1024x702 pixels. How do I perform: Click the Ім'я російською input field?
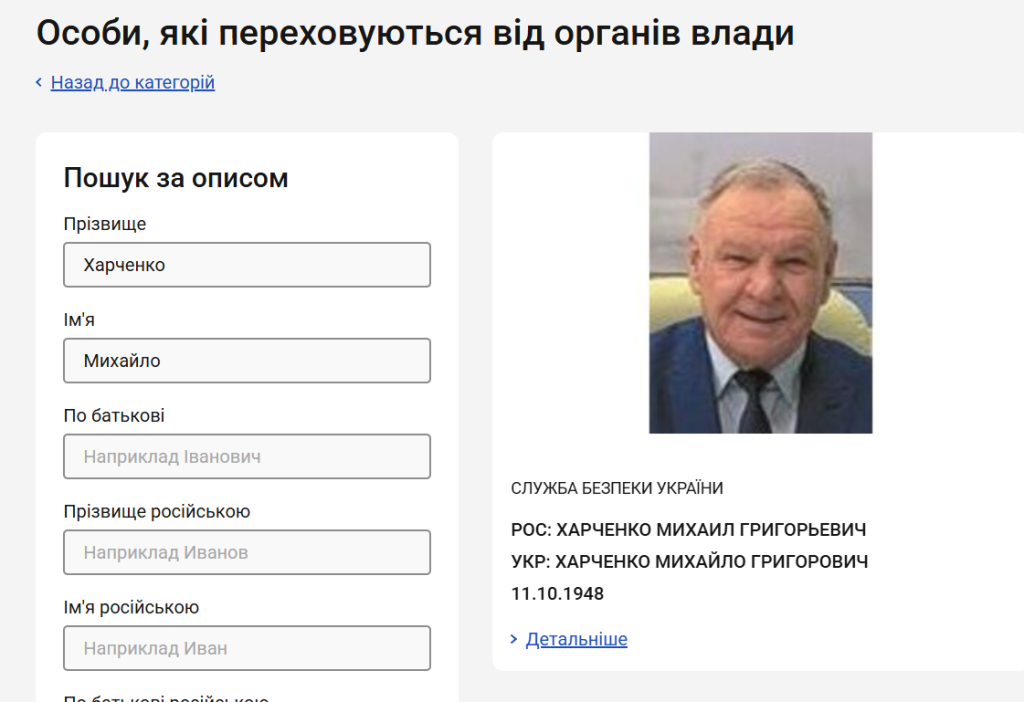coord(247,648)
